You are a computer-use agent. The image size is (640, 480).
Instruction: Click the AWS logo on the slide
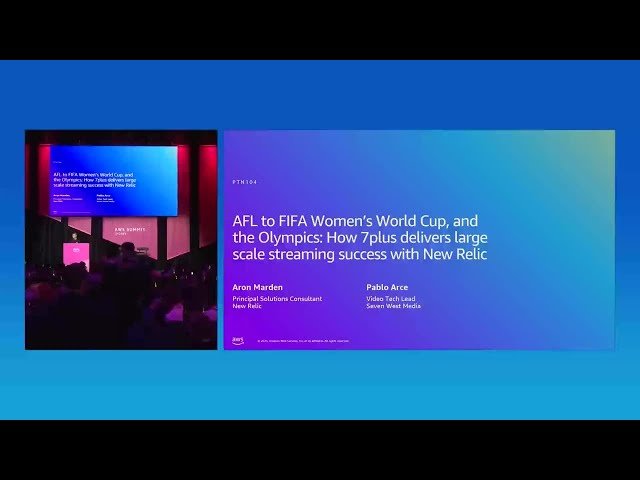238,340
